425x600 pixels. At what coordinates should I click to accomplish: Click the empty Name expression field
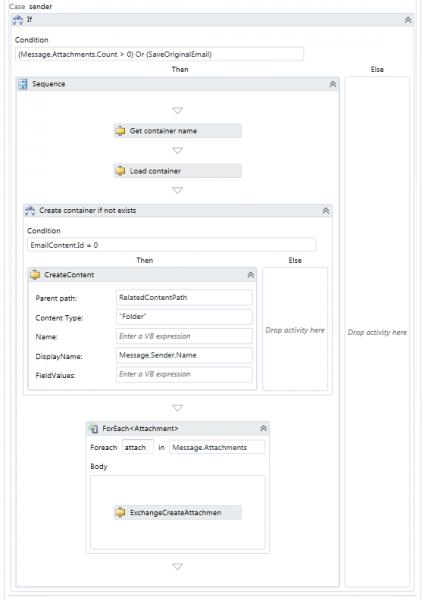click(x=184, y=336)
